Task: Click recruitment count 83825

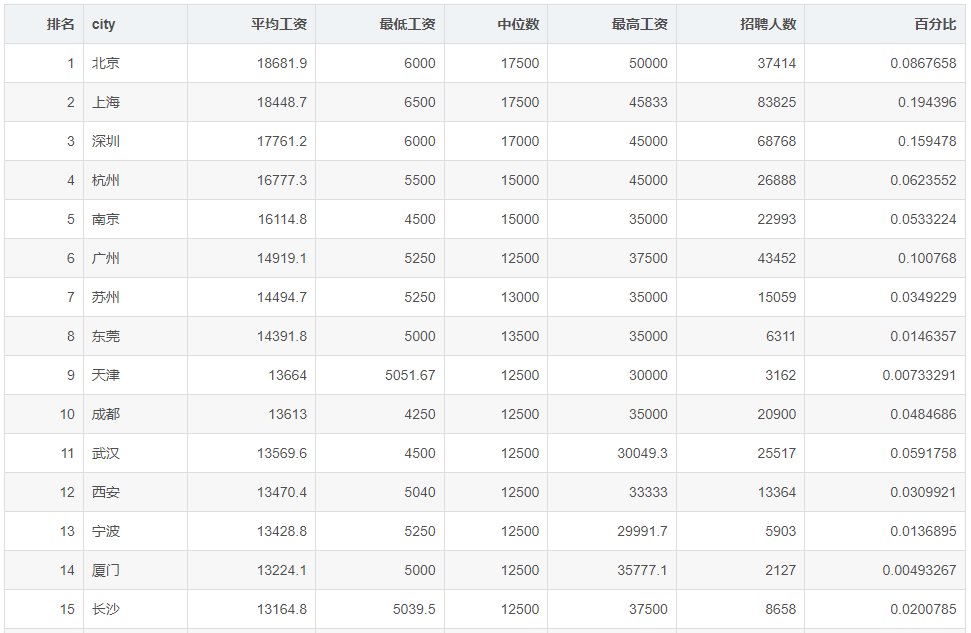Action: 777,102
